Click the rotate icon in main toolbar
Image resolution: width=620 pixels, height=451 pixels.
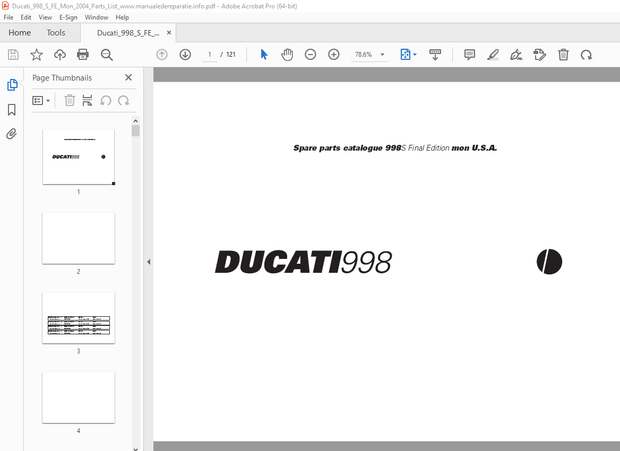coord(586,55)
